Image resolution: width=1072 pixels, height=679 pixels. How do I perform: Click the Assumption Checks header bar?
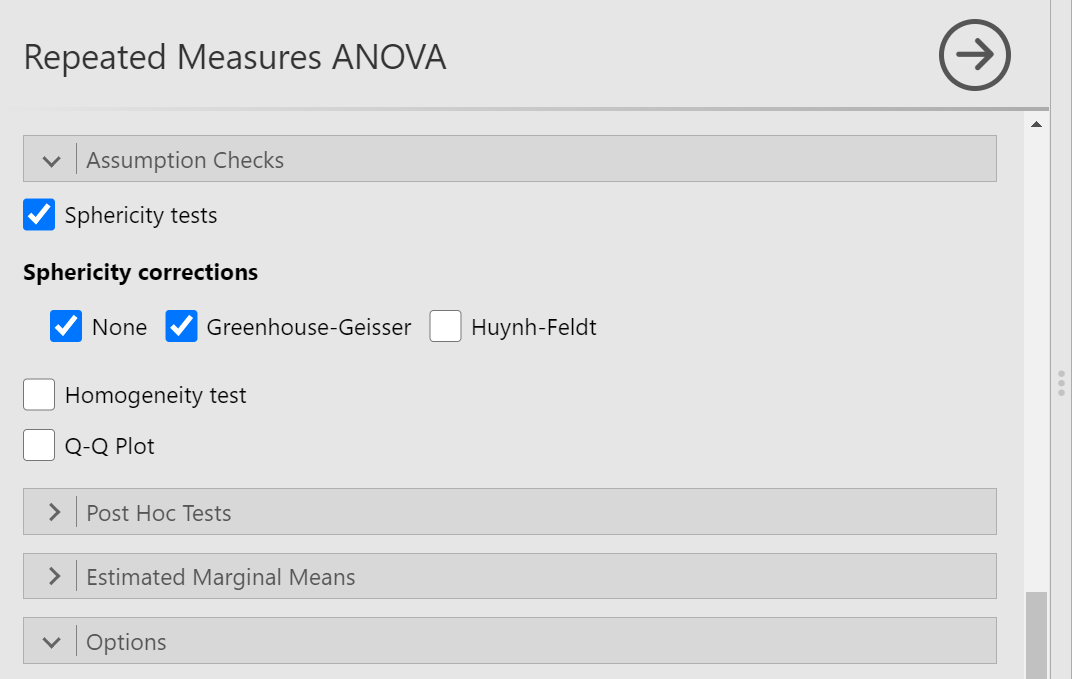click(x=510, y=159)
